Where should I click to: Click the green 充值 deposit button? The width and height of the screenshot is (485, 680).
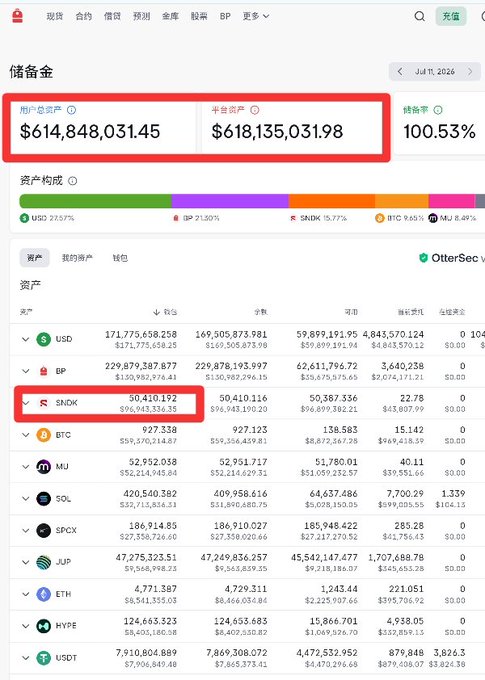pyautogui.click(x=451, y=16)
